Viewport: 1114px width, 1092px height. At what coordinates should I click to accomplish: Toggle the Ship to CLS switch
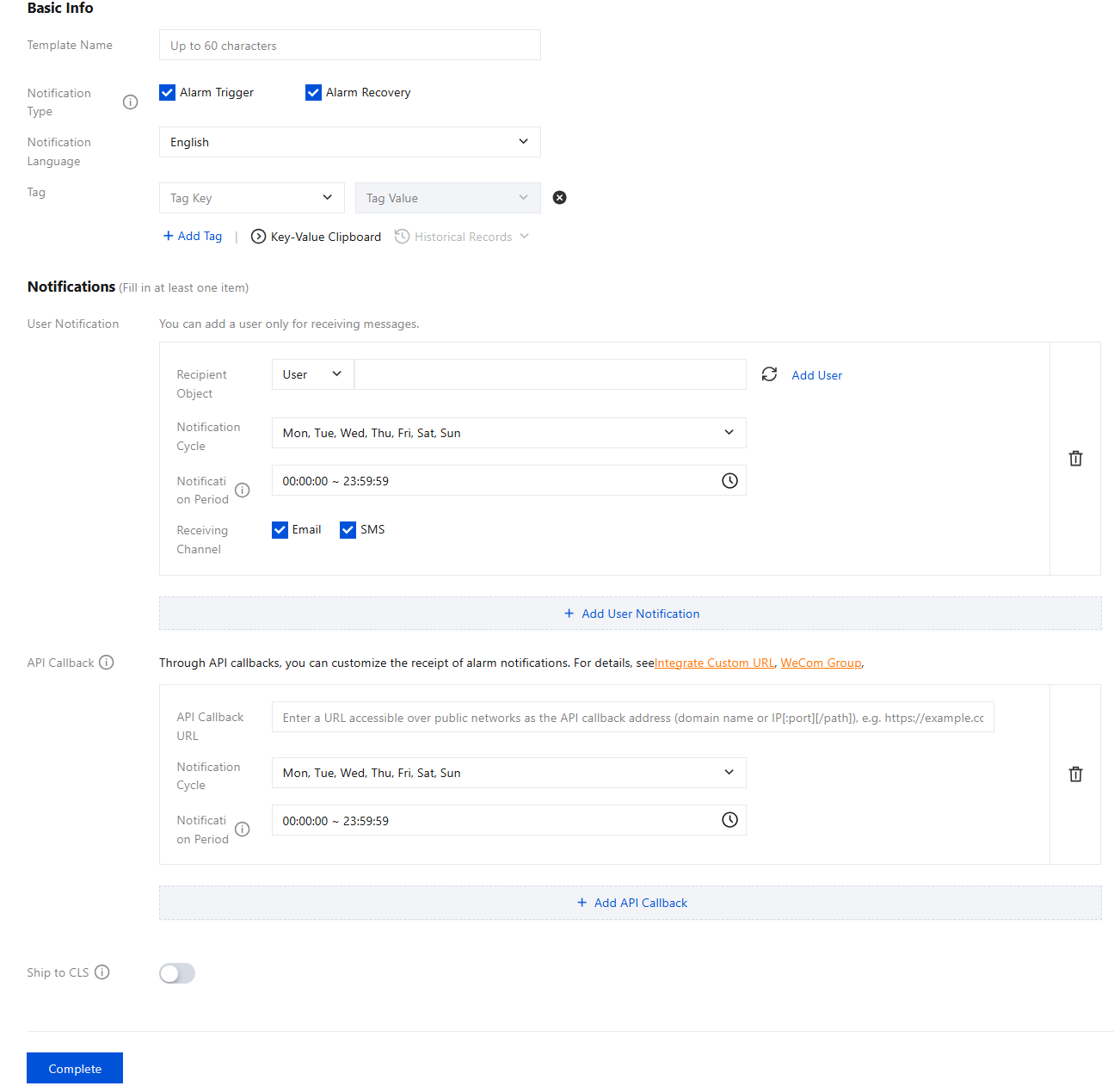click(177, 973)
